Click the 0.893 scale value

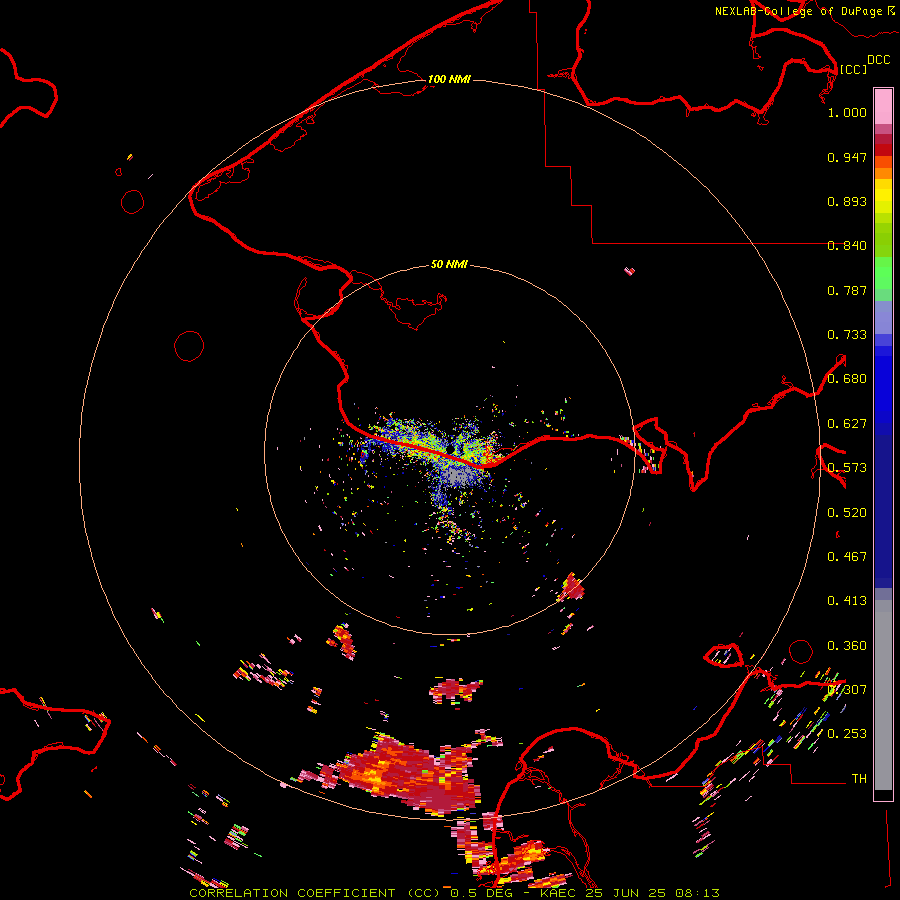(x=847, y=201)
